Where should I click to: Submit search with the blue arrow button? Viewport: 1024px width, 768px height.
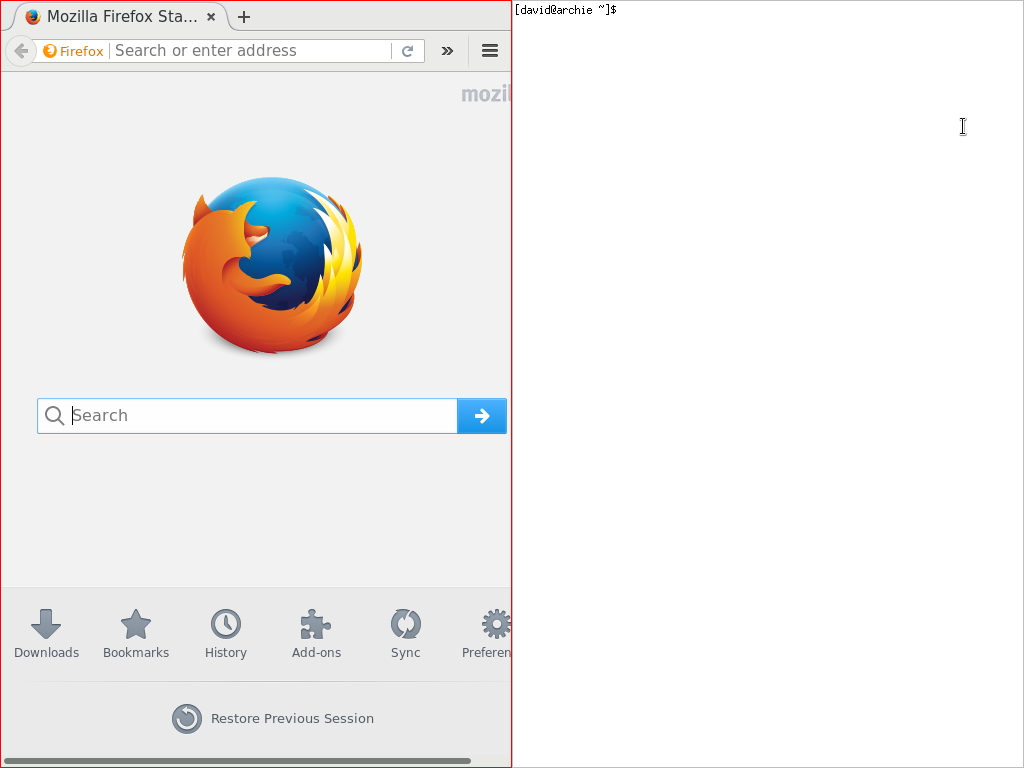pyautogui.click(x=482, y=416)
